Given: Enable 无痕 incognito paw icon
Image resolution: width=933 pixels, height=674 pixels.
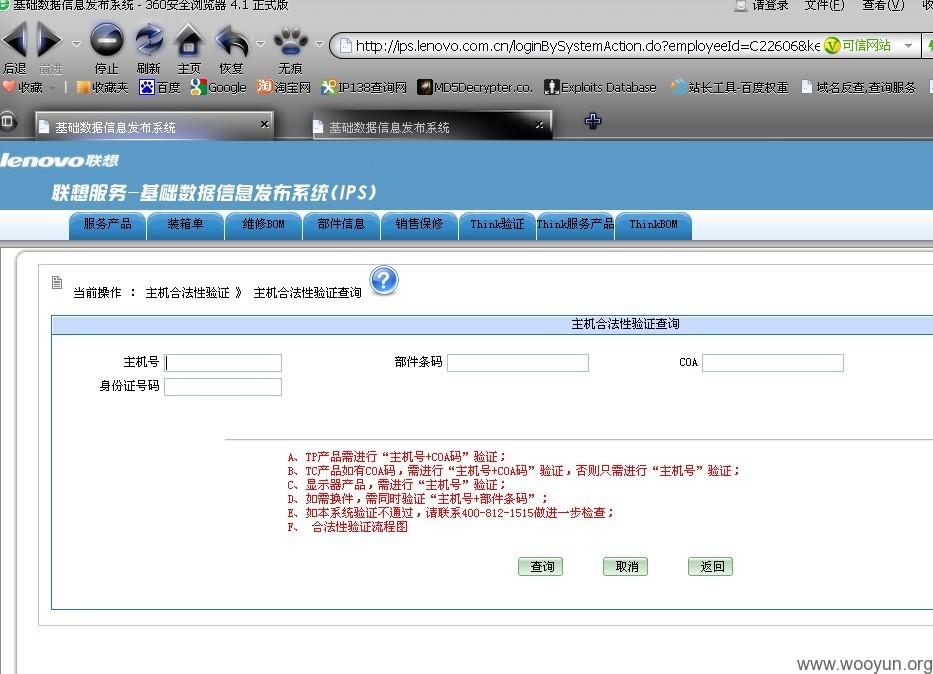Looking at the screenshot, I should pos(290,40).
